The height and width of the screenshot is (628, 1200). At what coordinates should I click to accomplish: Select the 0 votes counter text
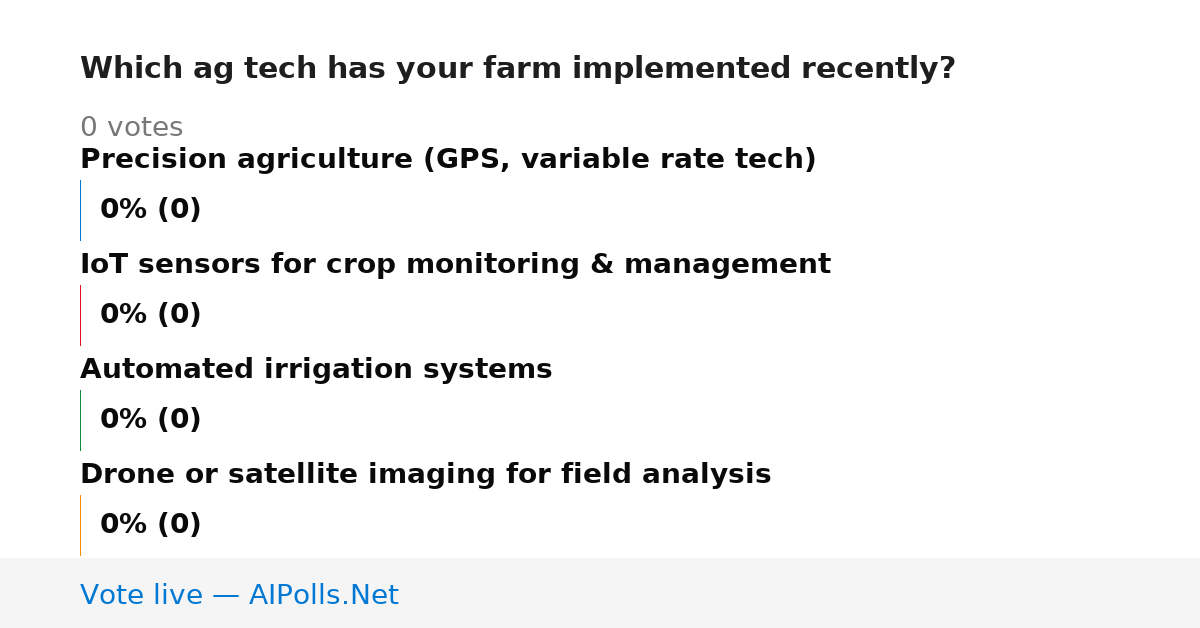coord(131,128)
